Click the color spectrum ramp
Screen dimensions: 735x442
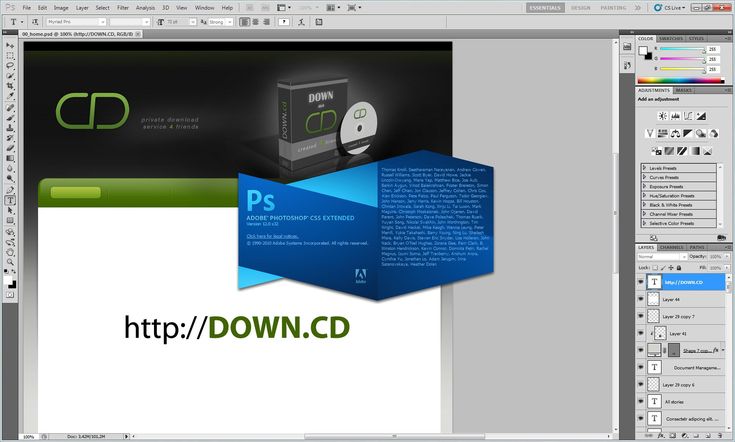click(x=681, y=80)
